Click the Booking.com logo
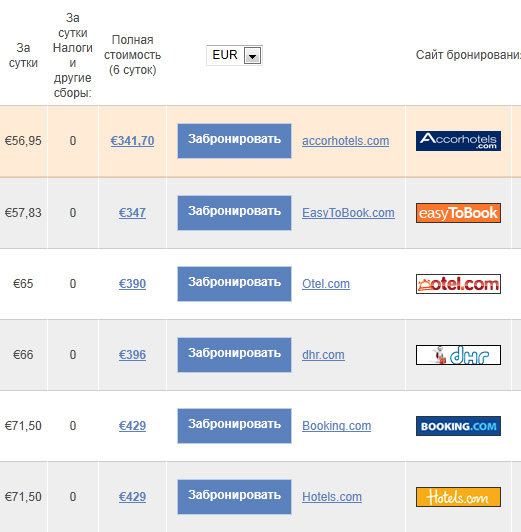 [458, 426]
